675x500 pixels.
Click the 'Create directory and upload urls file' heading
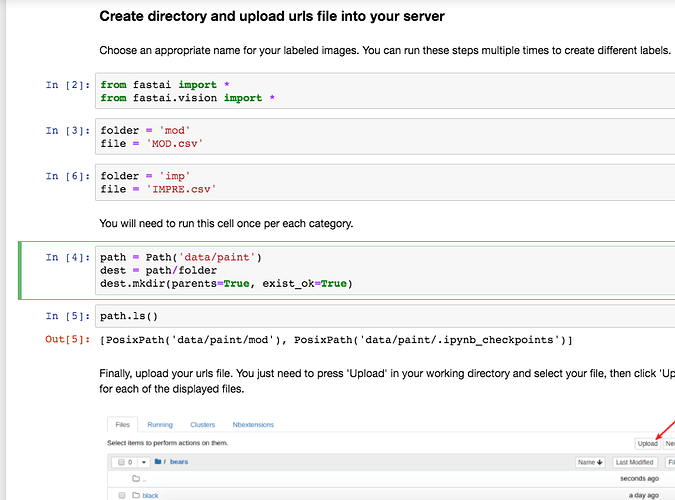[272, 16]
